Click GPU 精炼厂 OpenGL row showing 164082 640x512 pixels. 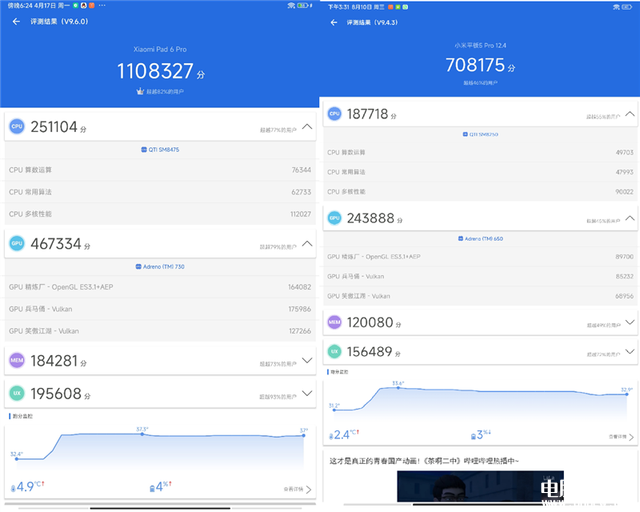point(160,287)
